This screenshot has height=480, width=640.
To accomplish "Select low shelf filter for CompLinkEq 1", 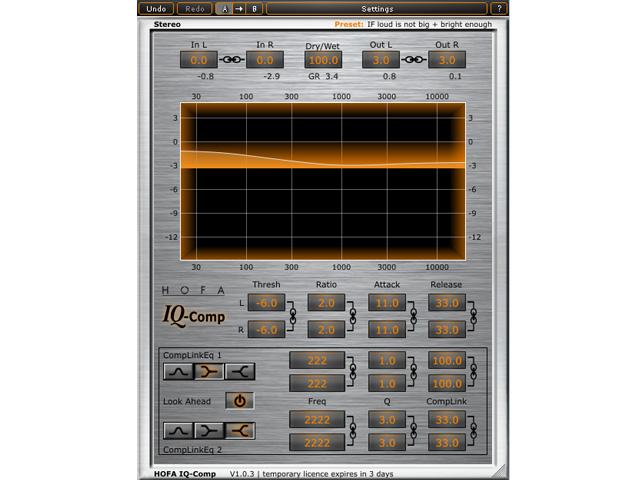I will pyautogui.click(x=209, y=371).
